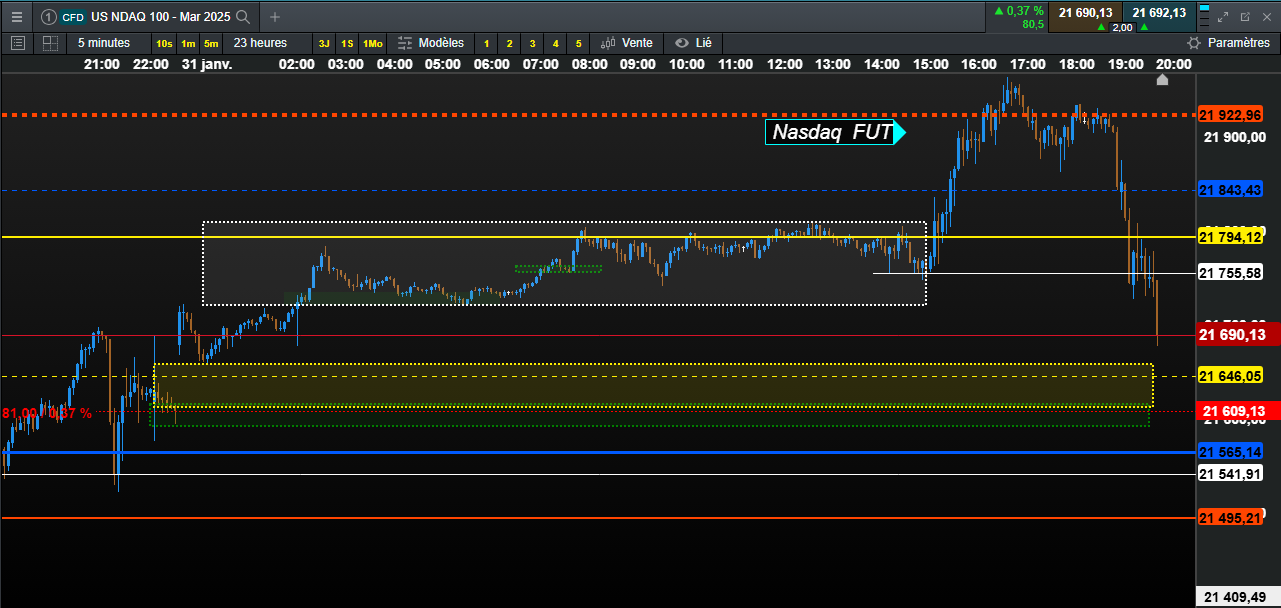
Task: Click the cyan depth ladder icon
Action: coord(1204,16)
